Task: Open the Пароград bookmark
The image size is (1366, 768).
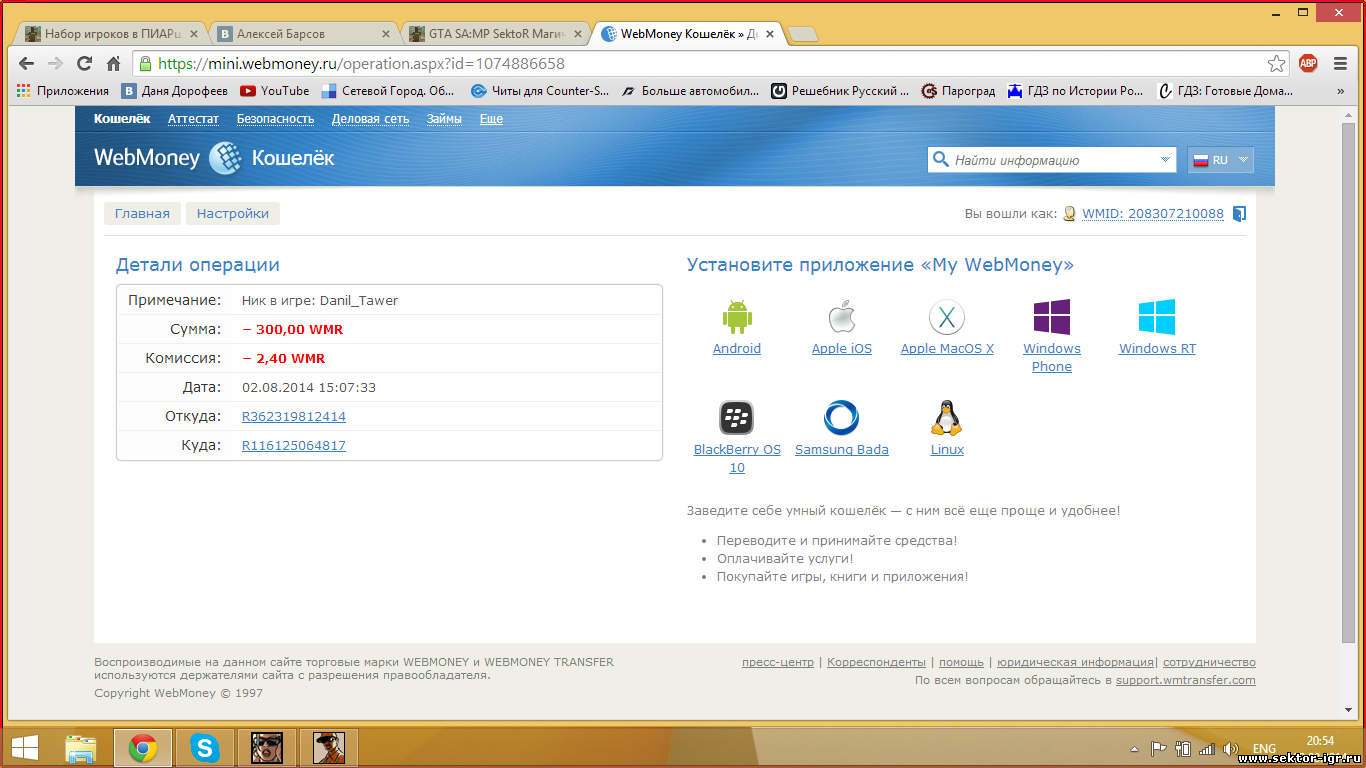Action: (958, 90)
